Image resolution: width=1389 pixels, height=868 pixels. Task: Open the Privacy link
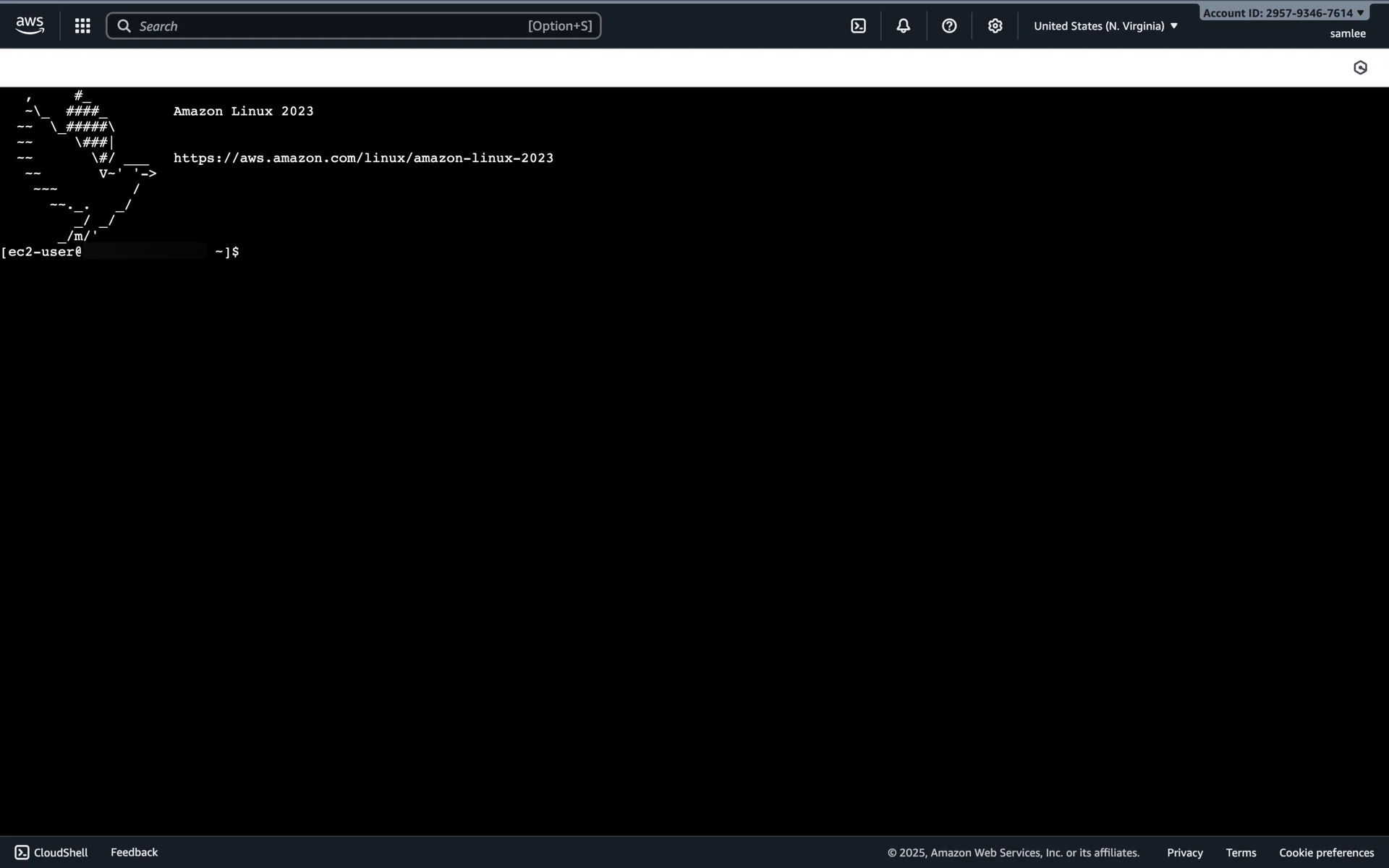[x=1184, y=853]
